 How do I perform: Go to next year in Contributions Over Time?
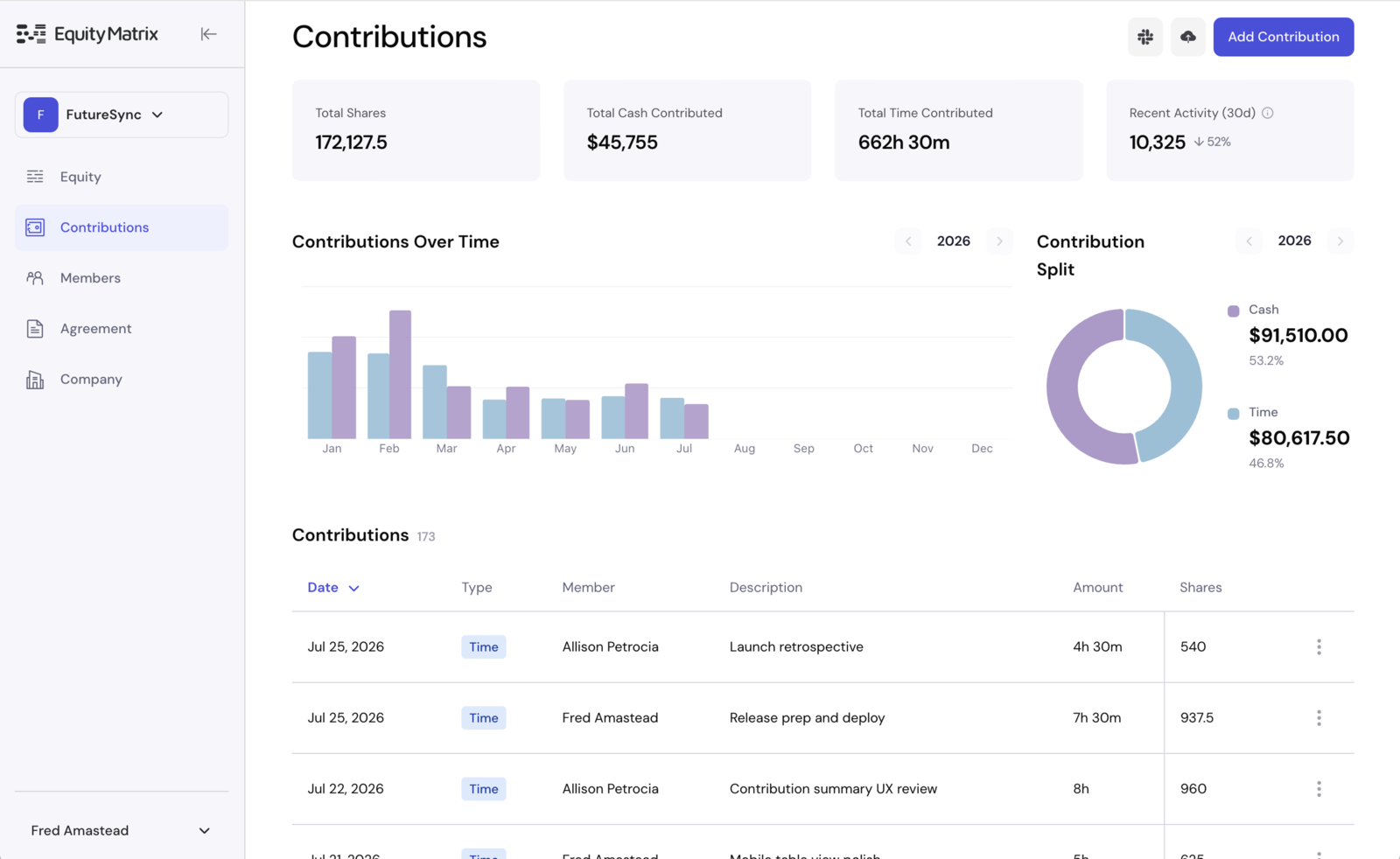[999, 241]
